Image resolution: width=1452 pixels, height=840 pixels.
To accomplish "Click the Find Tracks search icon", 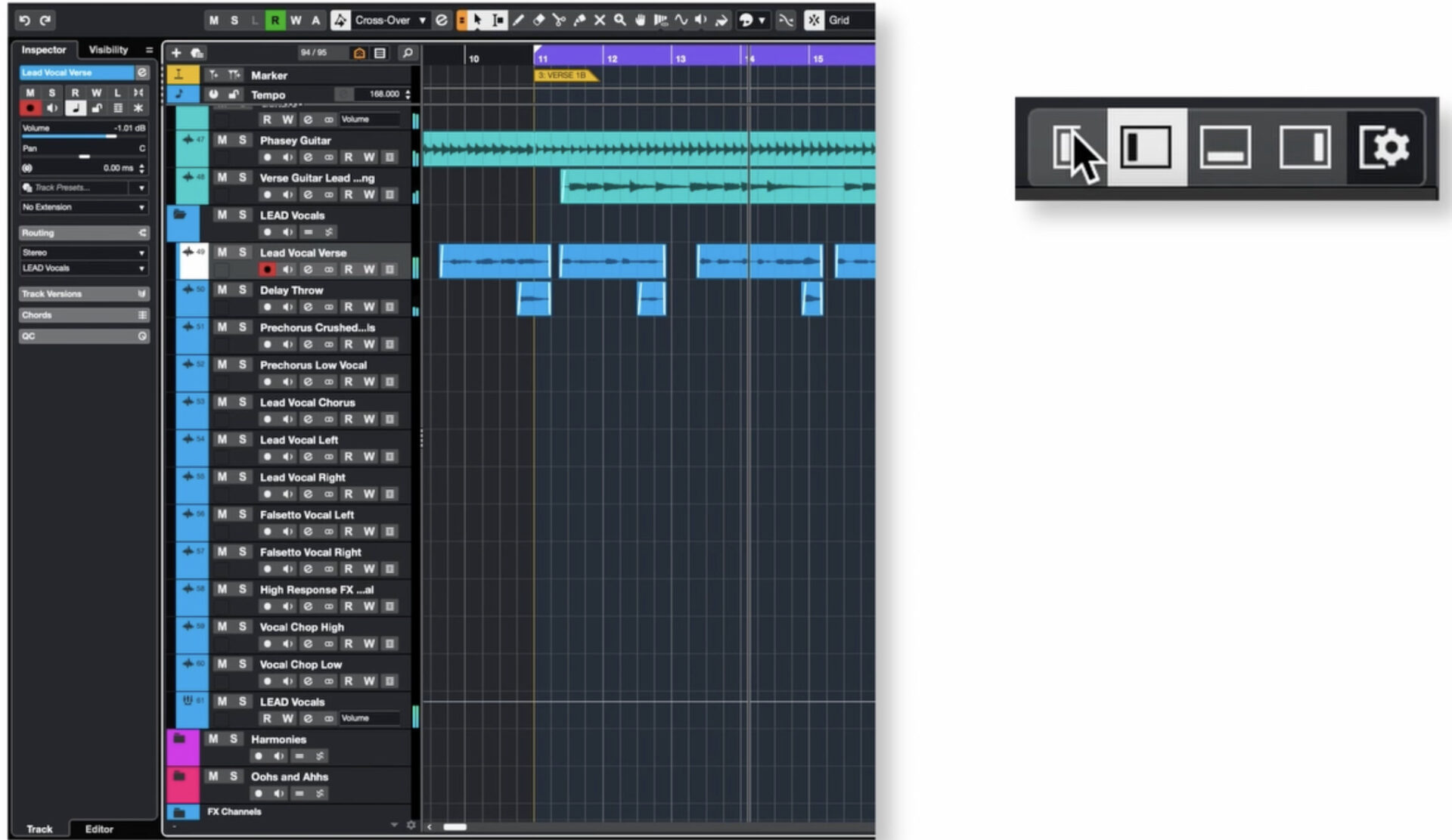I will tap(407, 53).
